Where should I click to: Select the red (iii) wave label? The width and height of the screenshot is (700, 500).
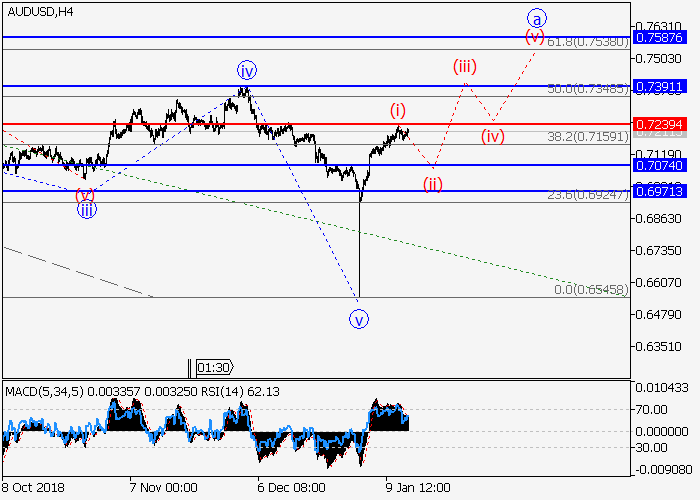pyautogui.click(x=464, y=67)
